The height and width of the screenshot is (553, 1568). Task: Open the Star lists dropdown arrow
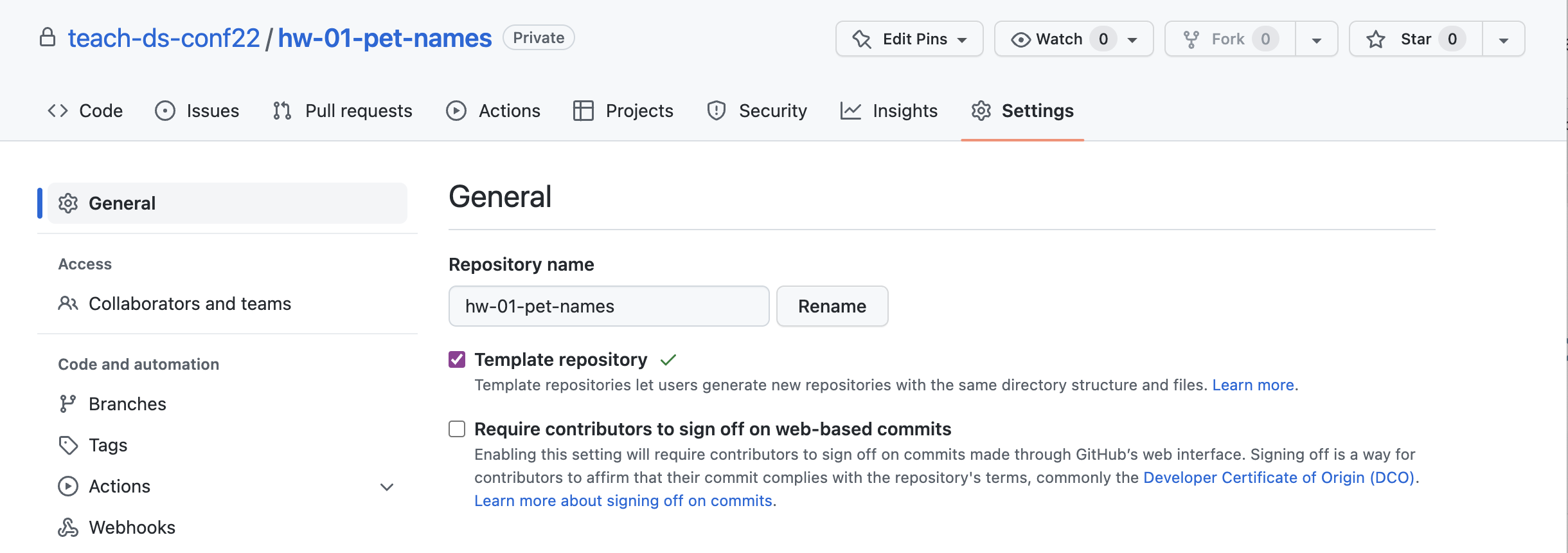click(x=1503, y=40)
